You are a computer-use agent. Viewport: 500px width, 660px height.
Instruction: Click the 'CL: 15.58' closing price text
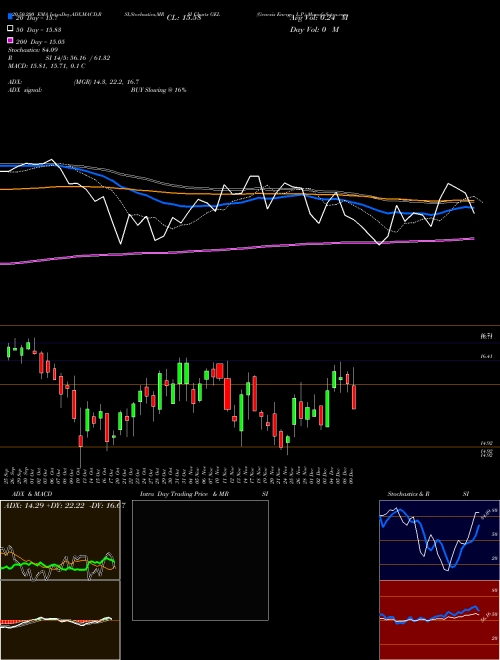tap(184, 18)
